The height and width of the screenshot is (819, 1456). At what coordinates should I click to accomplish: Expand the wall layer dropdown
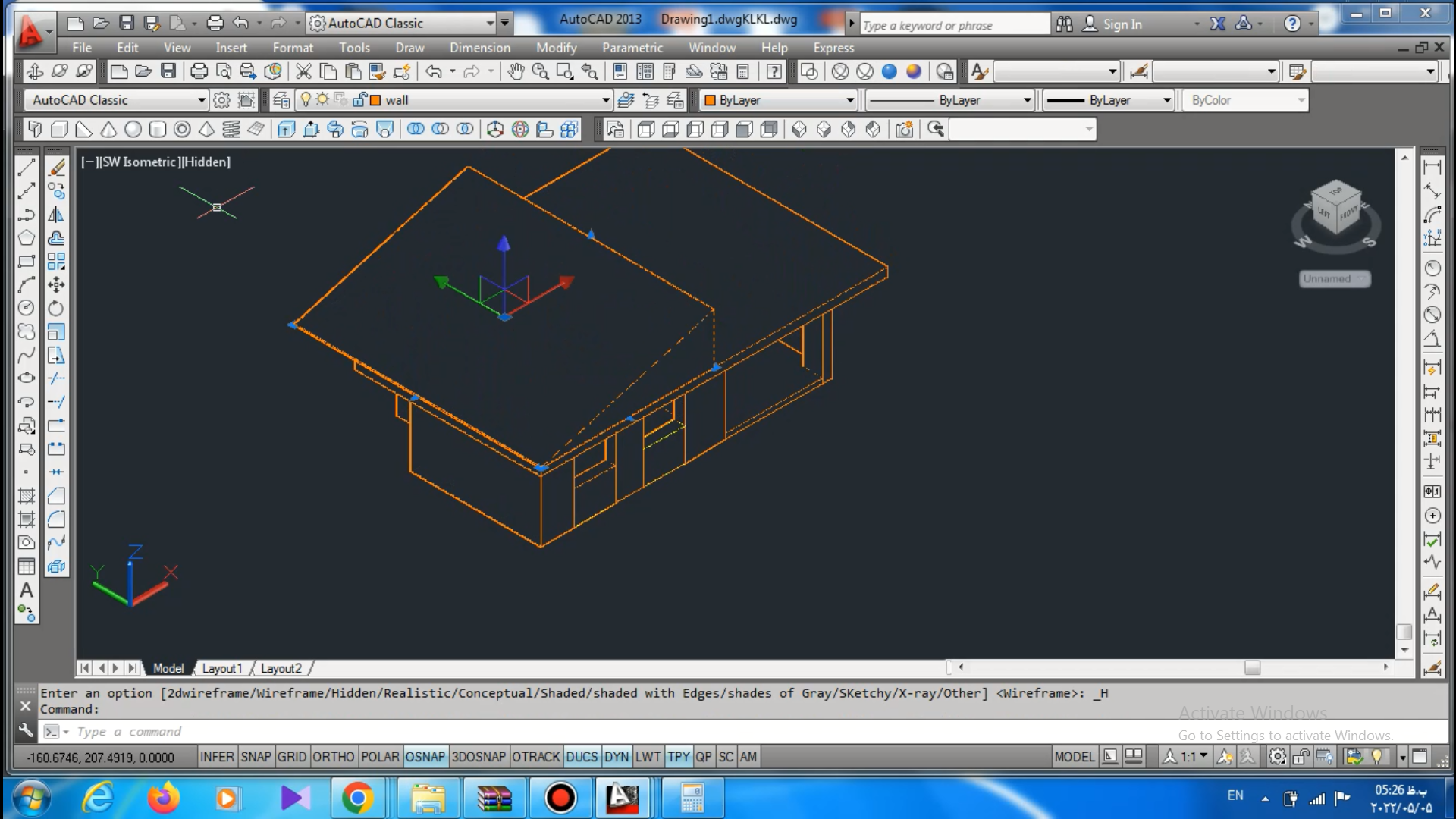(x=605, y=100)
